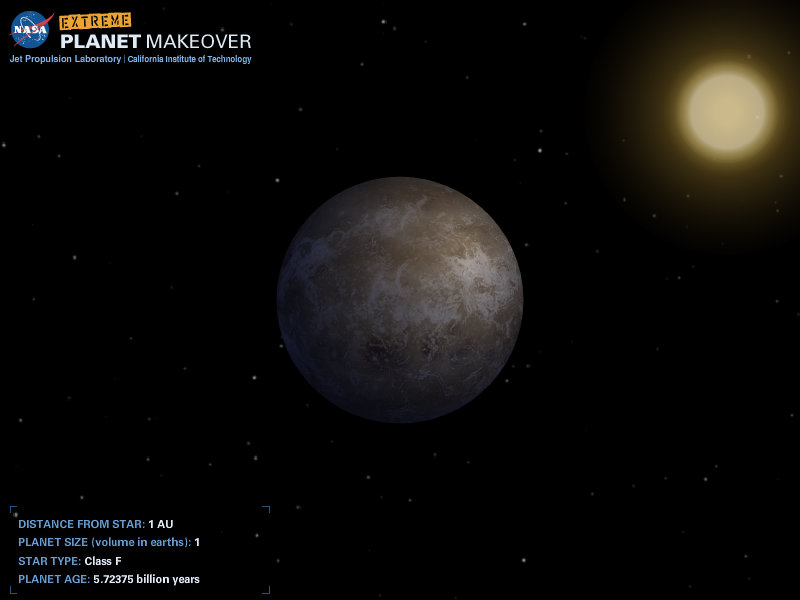Click the info panel's bottom-left corner bracket
This screenshot has width=800, height=600.
tap(12, 591)
